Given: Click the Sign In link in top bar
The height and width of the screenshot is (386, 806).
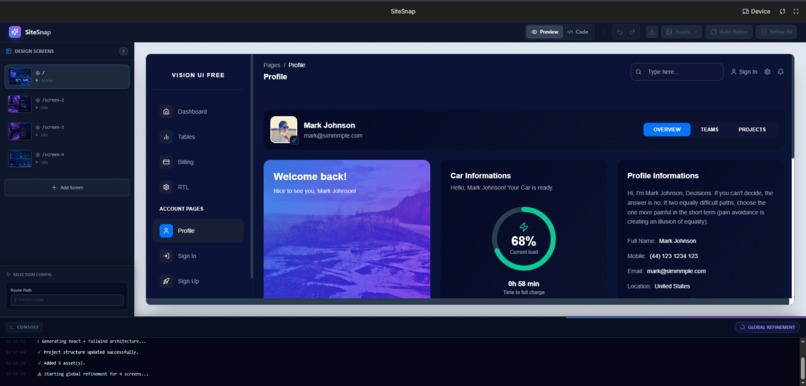Looking at the screenshot, I should tap(744, 72).
